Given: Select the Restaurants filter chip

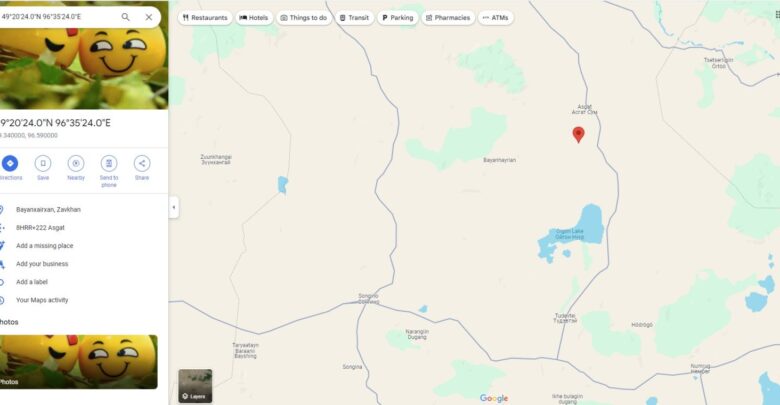Looking at the screenshot, I should [x=205, y=17].
